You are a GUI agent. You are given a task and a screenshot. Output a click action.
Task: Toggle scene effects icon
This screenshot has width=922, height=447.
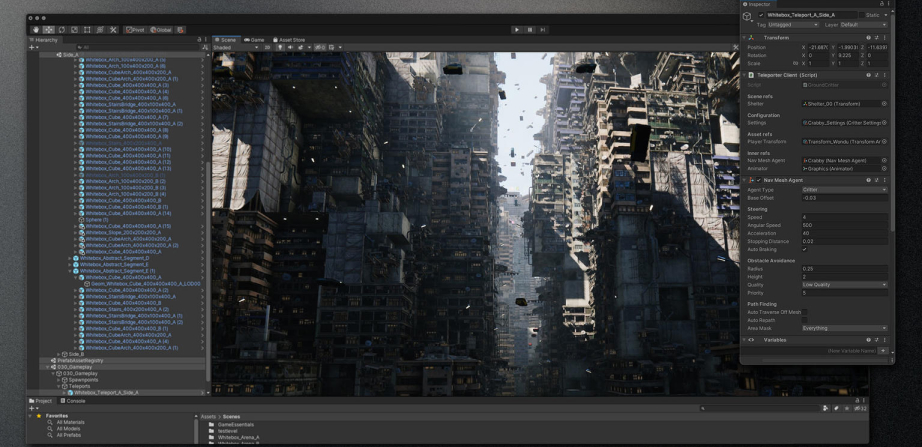pos(300,47)
